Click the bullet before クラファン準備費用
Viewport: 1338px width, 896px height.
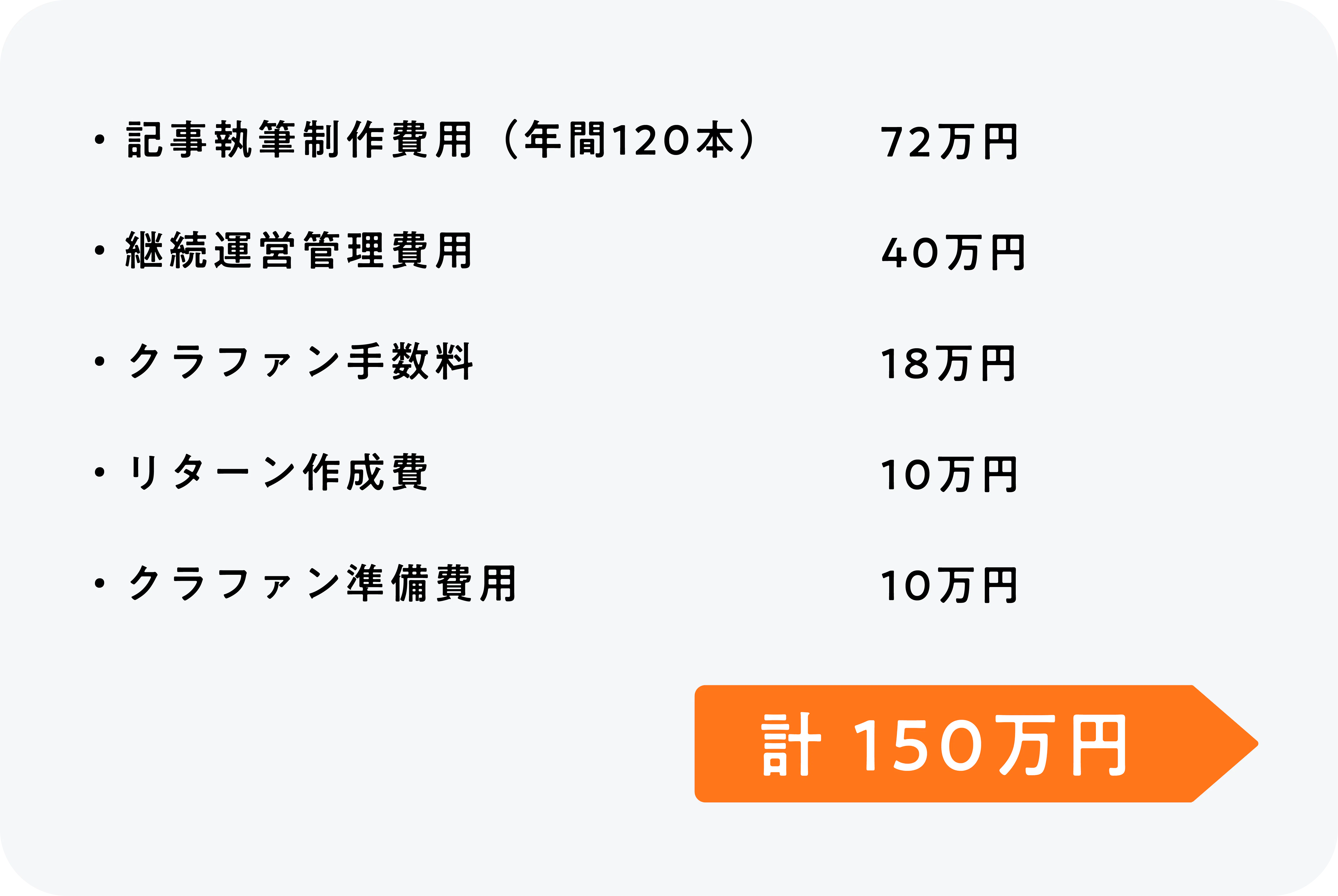pos(100,583)
